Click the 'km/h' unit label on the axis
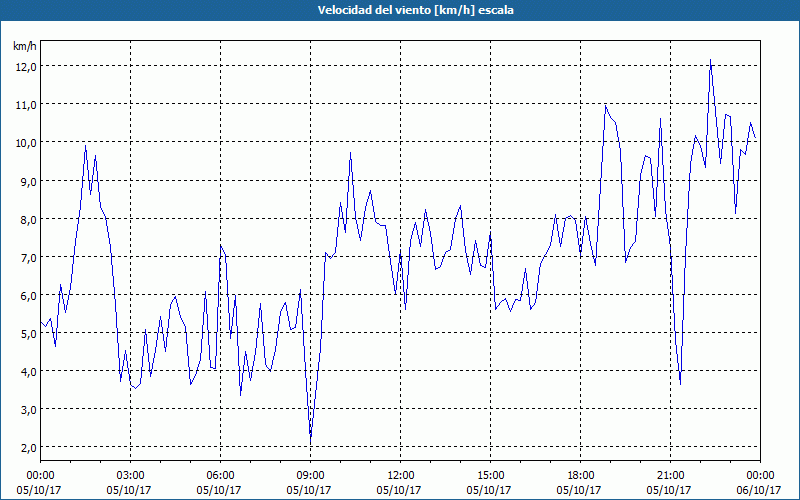This screenshot has width=800, height=500. tap(25, 46)
